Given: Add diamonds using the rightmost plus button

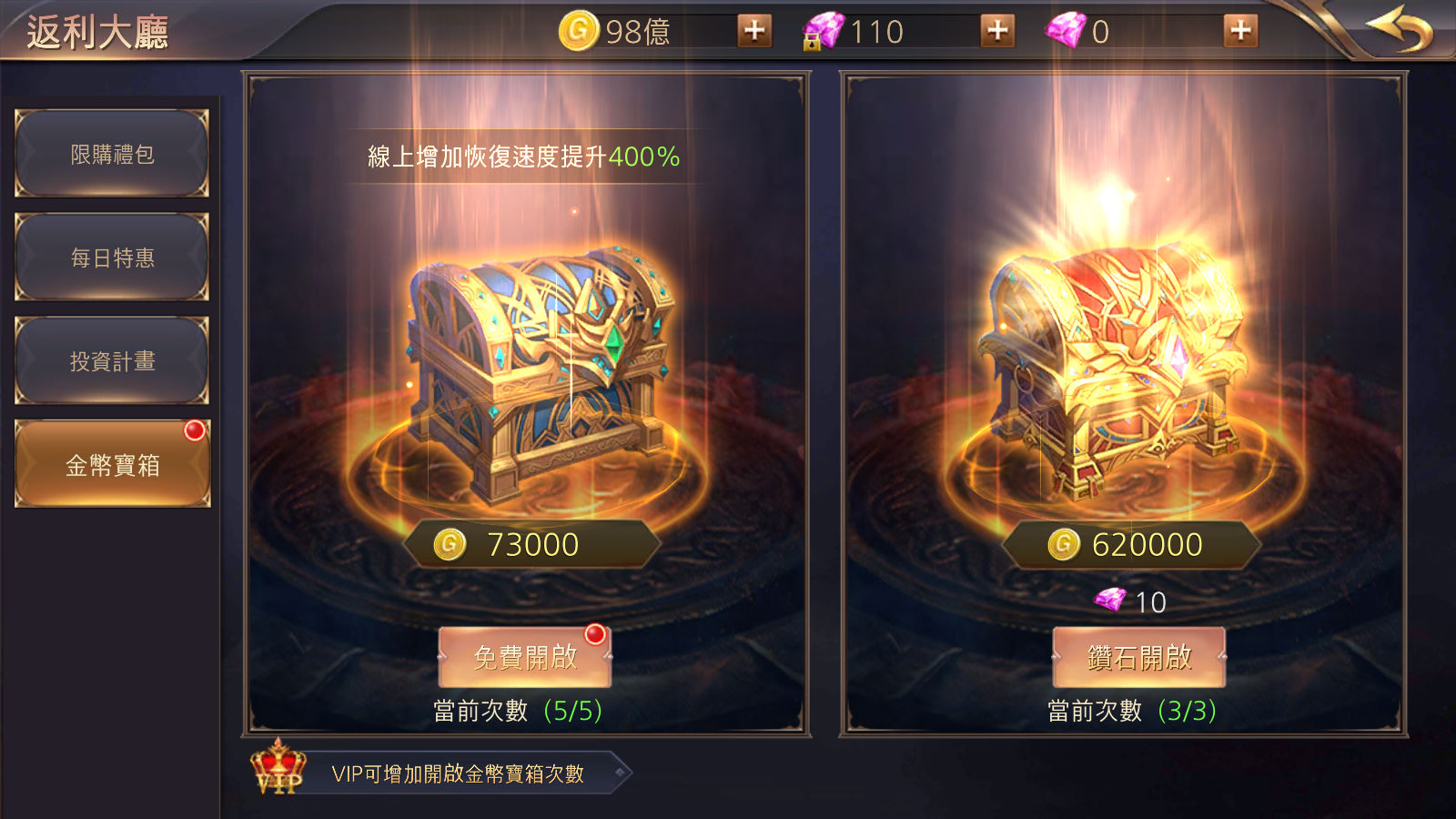Looking at the screenshot, I should pyautogui.click(x=1240, y=31).
